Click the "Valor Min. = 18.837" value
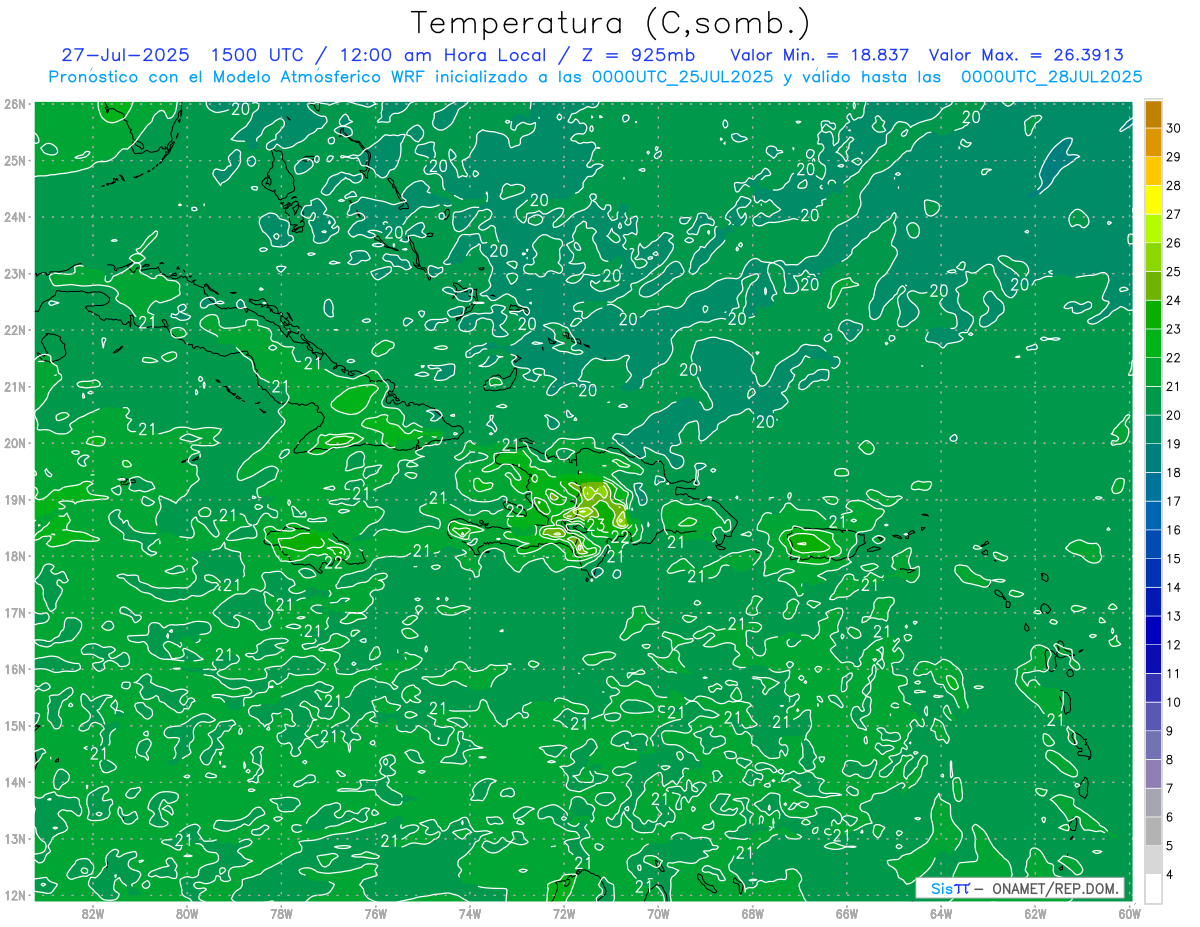 (x=819, y=55)
